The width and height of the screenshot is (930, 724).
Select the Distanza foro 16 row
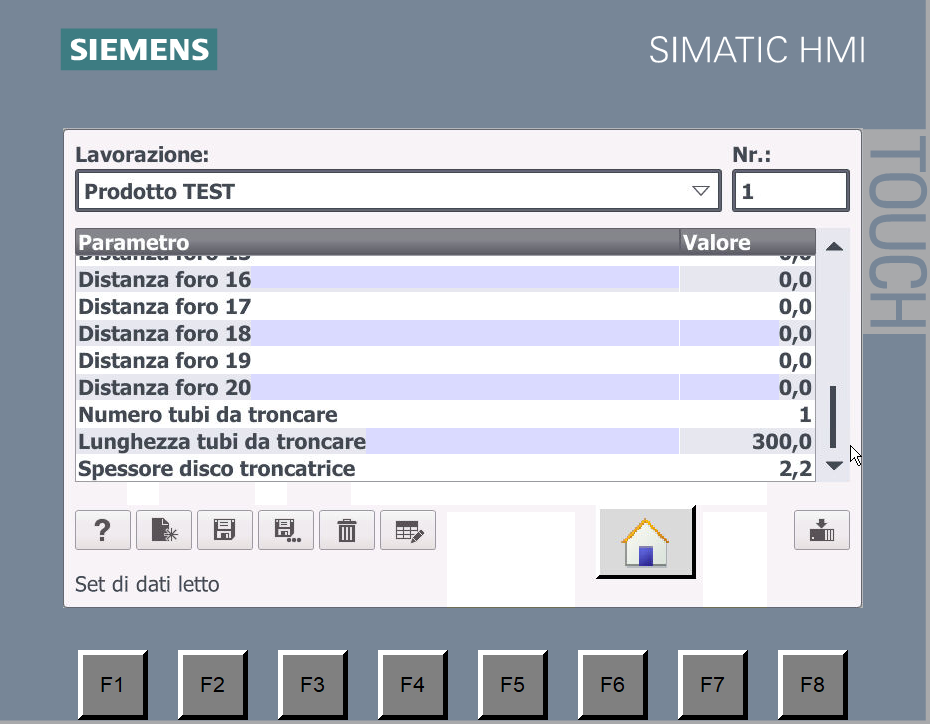pos(445,279)
